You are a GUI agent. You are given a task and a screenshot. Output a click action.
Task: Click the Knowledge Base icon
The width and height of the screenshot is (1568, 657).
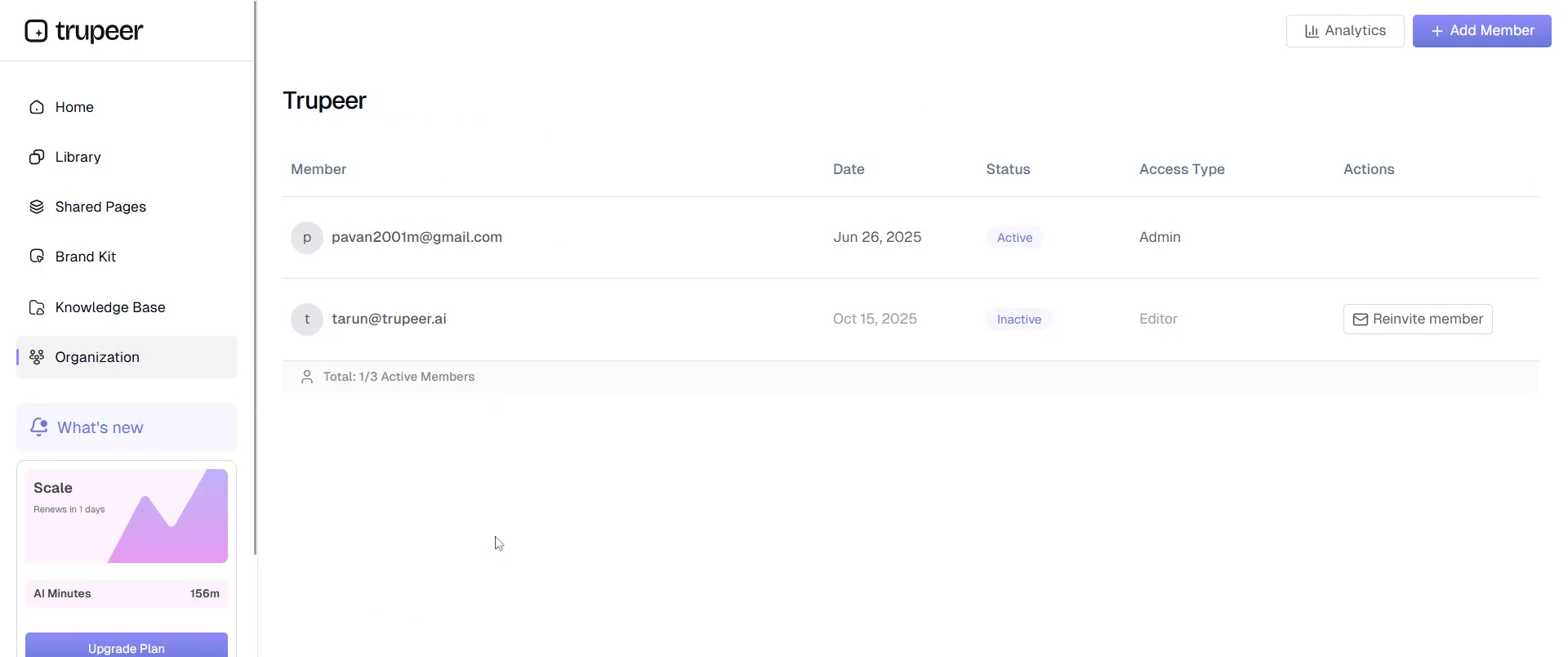37,307
